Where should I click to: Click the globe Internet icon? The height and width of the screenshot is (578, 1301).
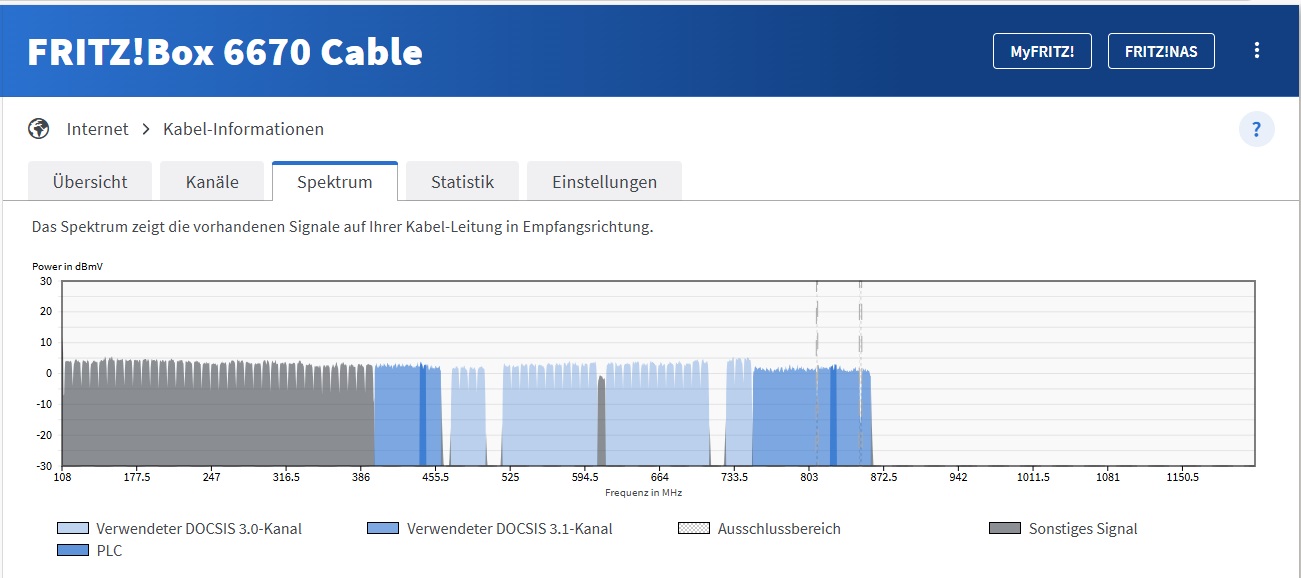pyautogui.click(x=39, y=129)
